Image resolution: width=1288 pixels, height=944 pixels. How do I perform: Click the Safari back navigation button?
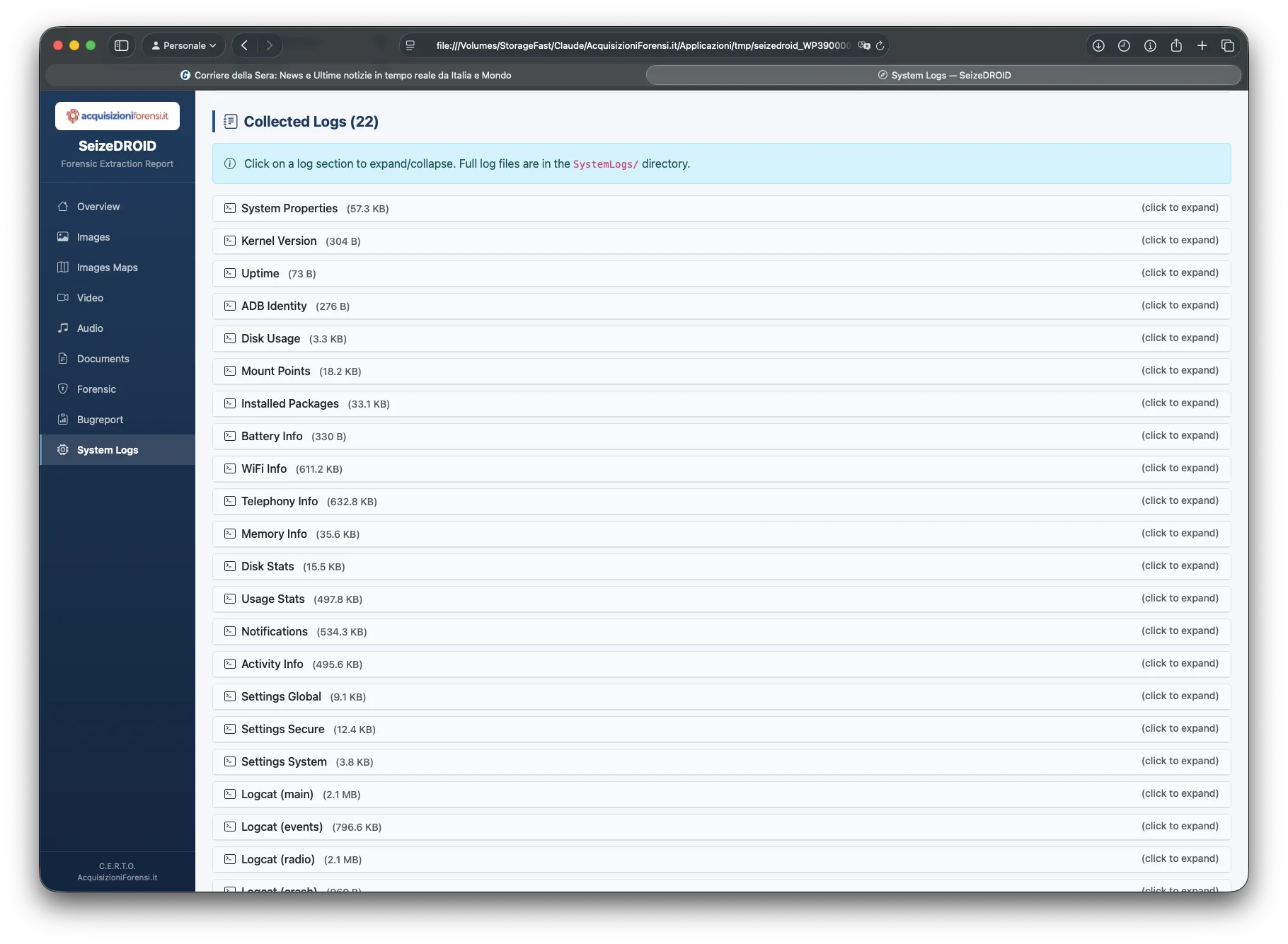(x=244, y=45)
